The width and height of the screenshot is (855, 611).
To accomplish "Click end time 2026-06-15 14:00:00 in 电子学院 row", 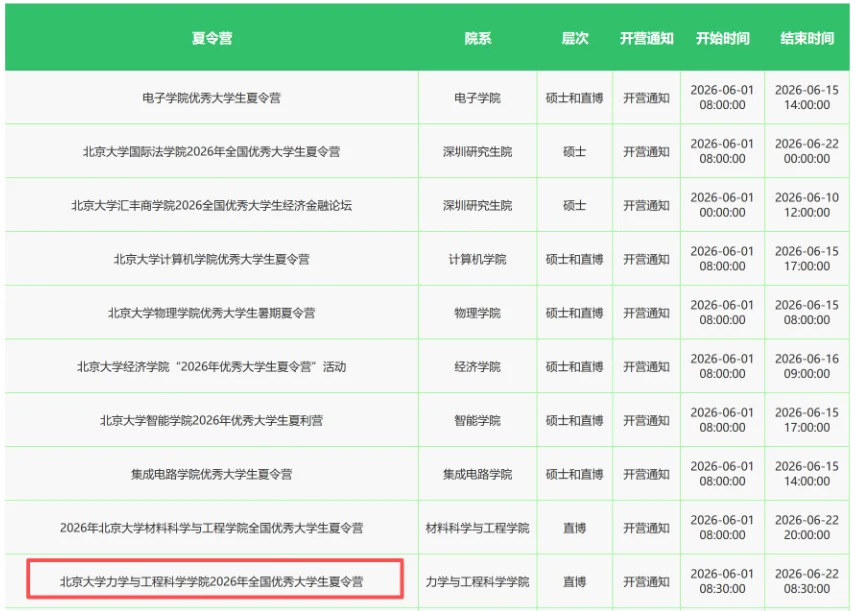I will click(807, 98).
